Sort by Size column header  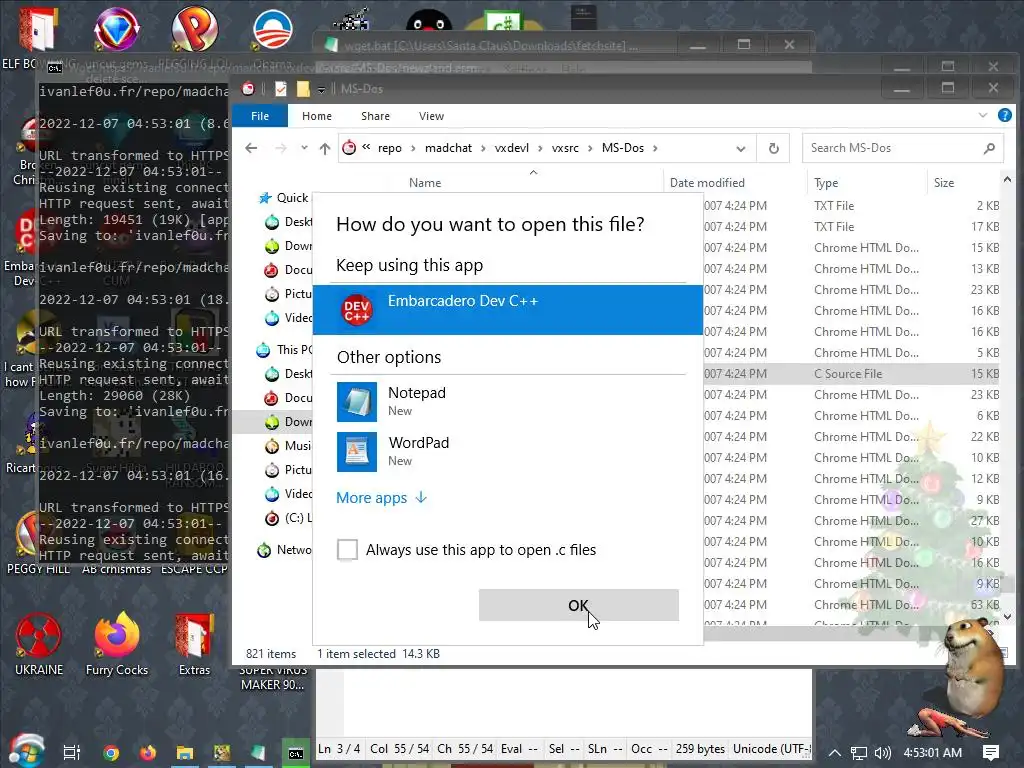click(944, 183)
